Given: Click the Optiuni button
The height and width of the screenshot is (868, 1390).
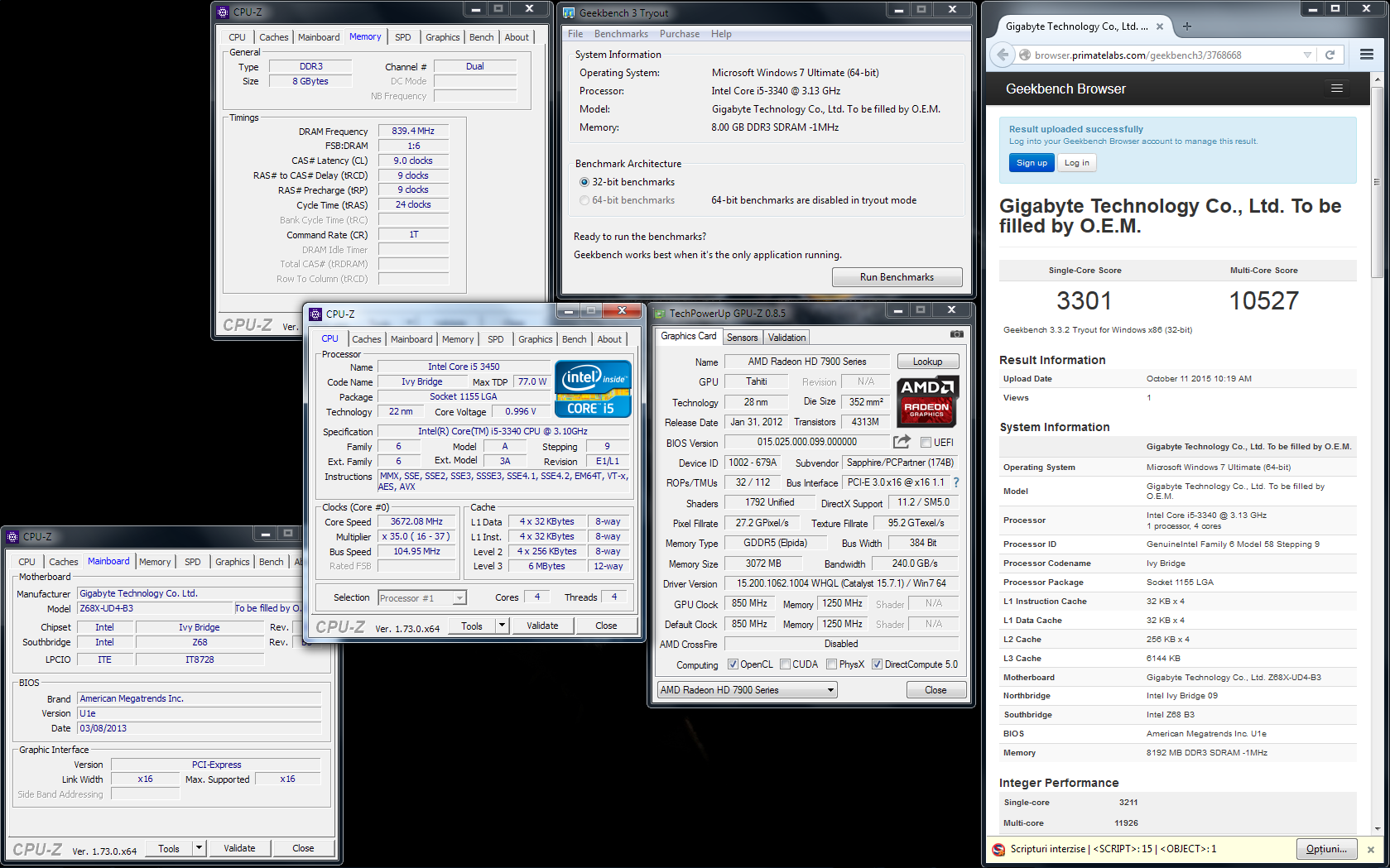Looking at the screenshot, I should [1327, 849].
